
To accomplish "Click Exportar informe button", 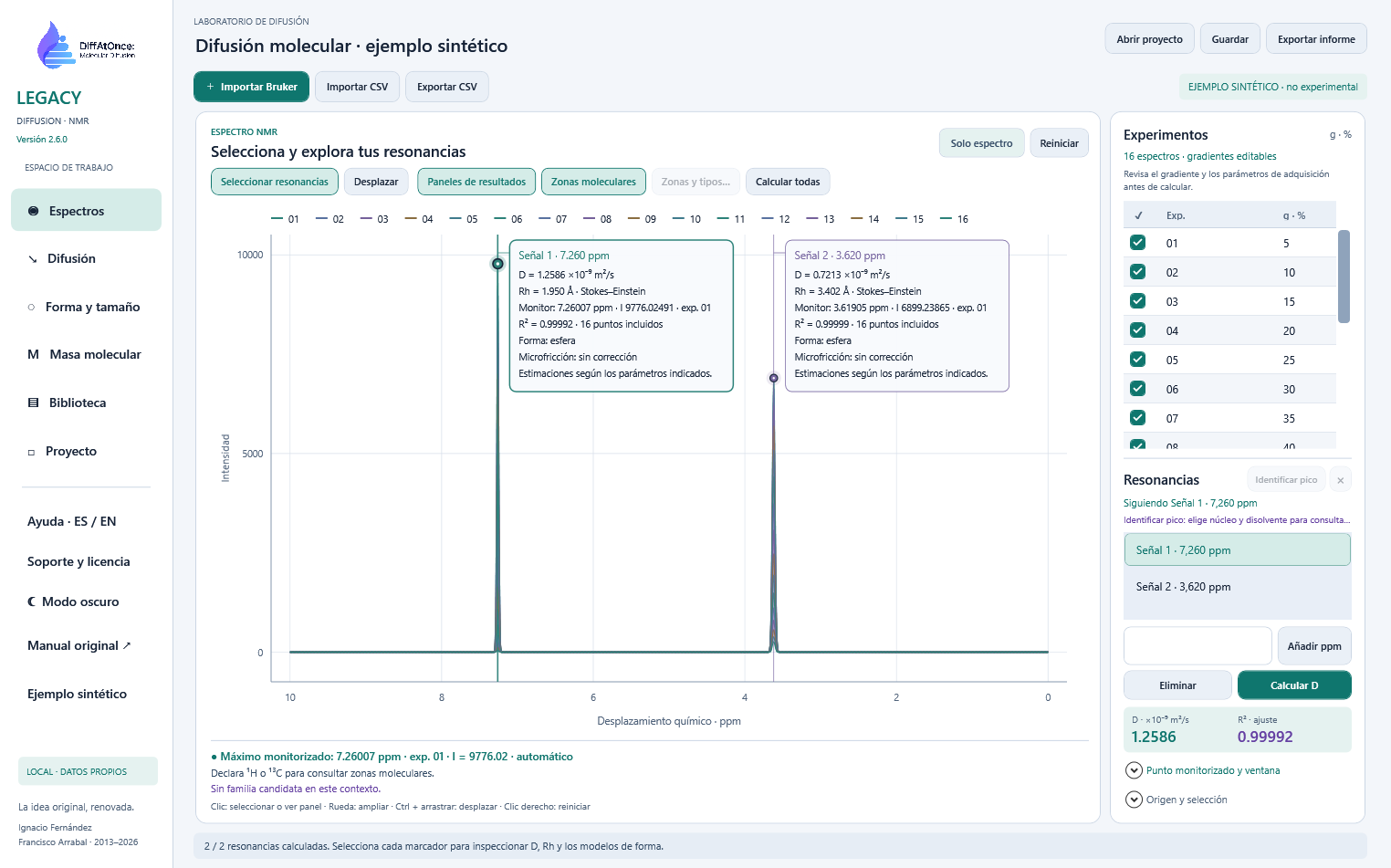I will (1316, 39).
